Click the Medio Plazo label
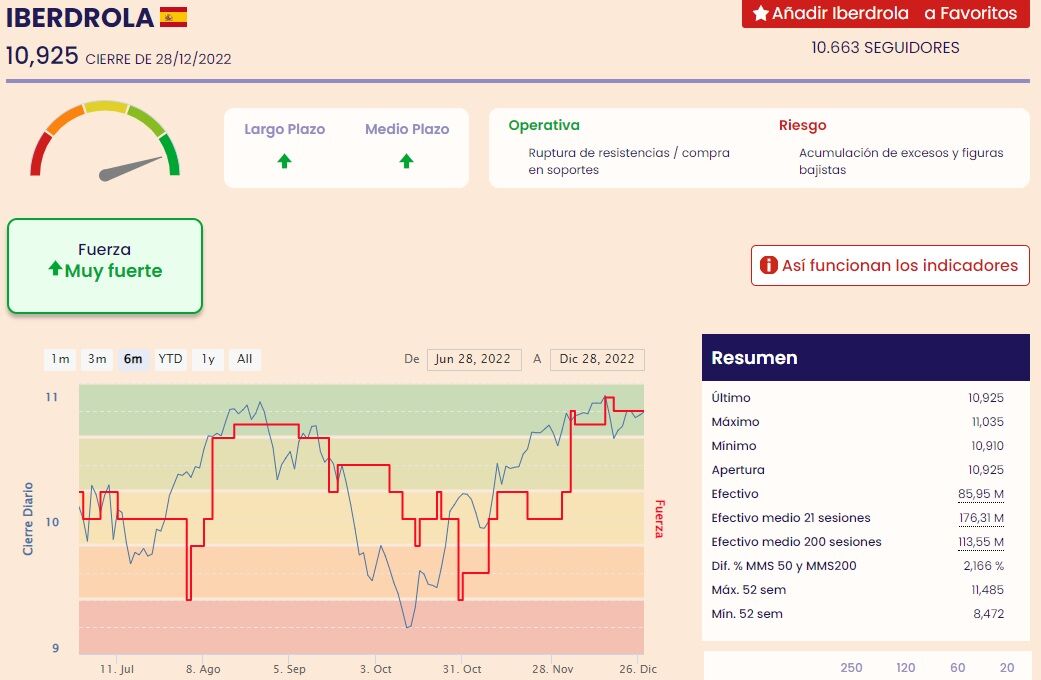Viewport: 1041px width, 680px height. pyautogui.click(x=407, y=129)
